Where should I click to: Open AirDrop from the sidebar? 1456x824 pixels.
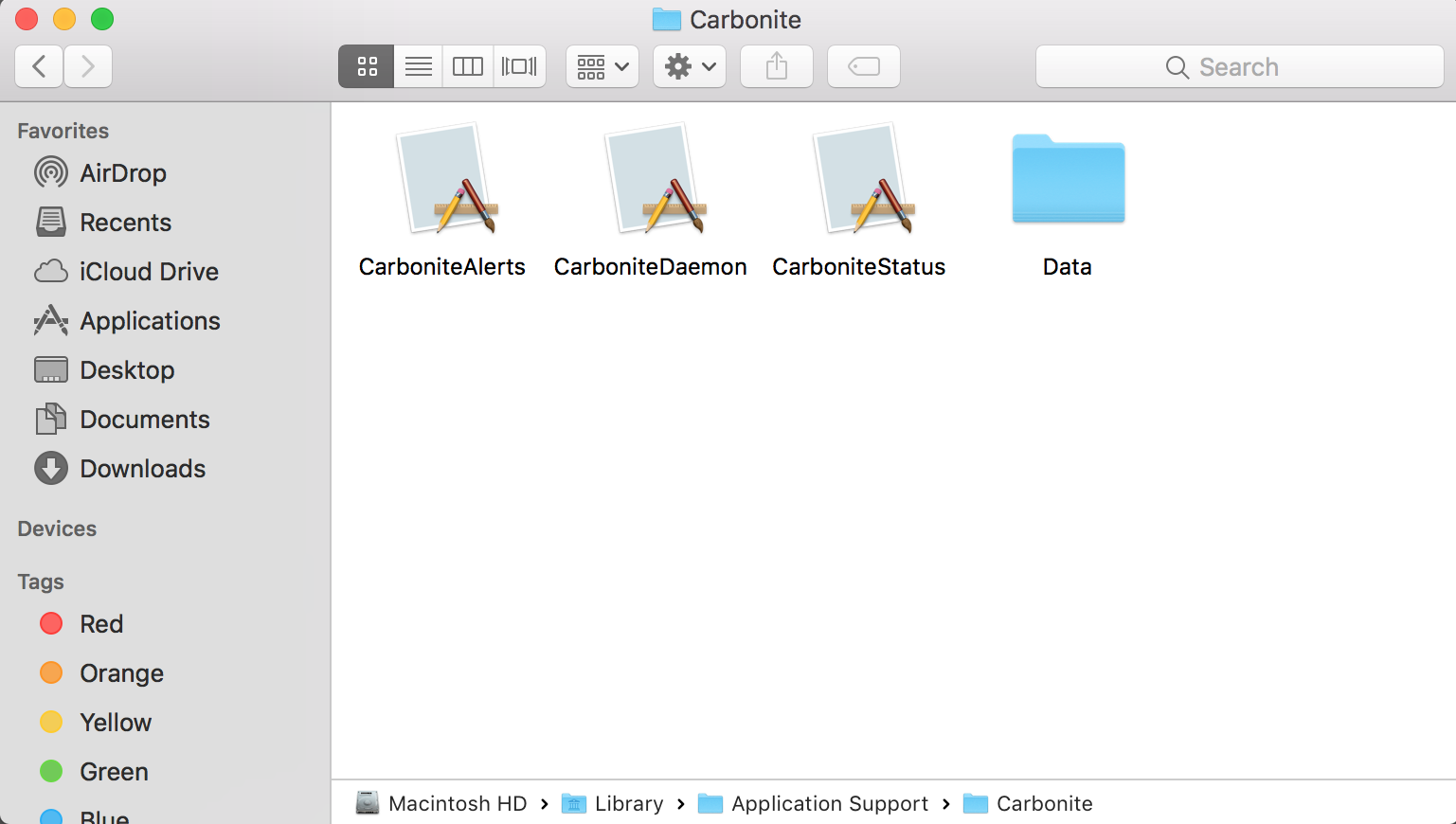point(122,173)
